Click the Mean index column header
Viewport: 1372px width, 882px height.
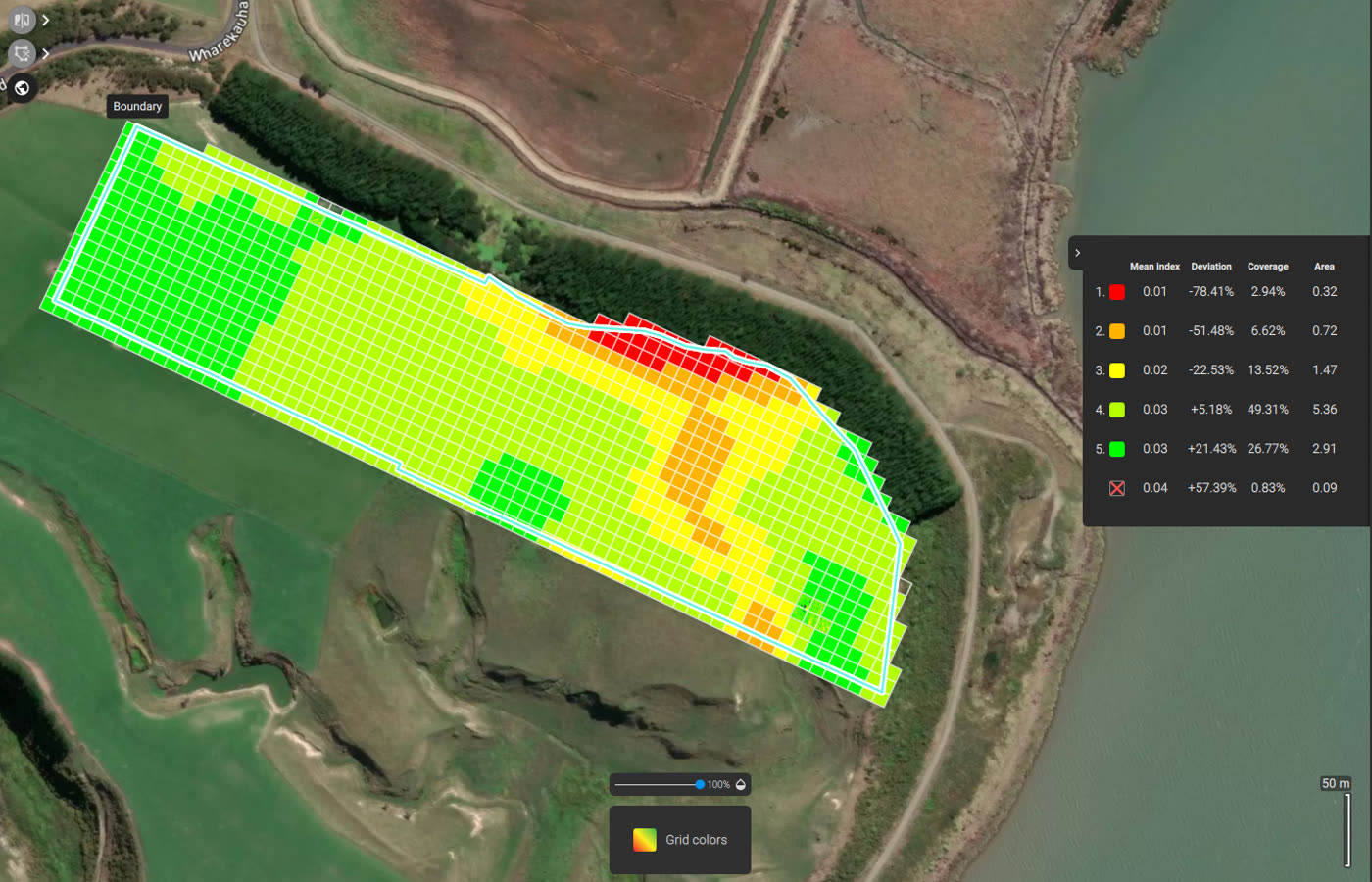pos(1154,267)
